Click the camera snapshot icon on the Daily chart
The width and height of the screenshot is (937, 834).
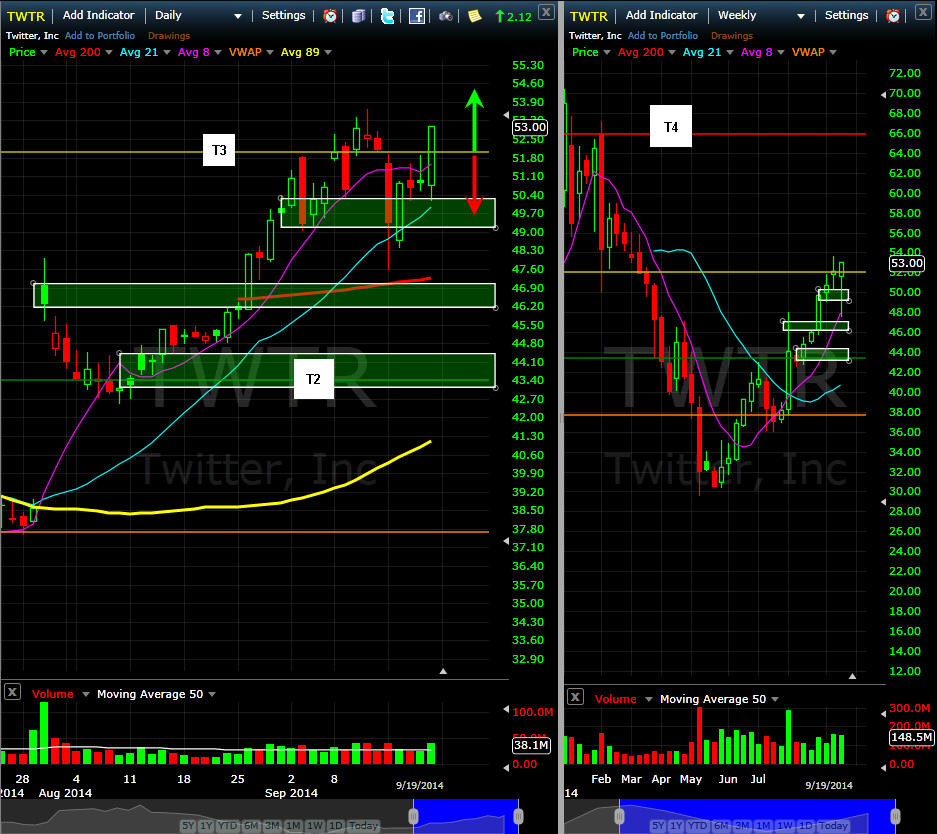pyautogui.click(x=446, y=16)
